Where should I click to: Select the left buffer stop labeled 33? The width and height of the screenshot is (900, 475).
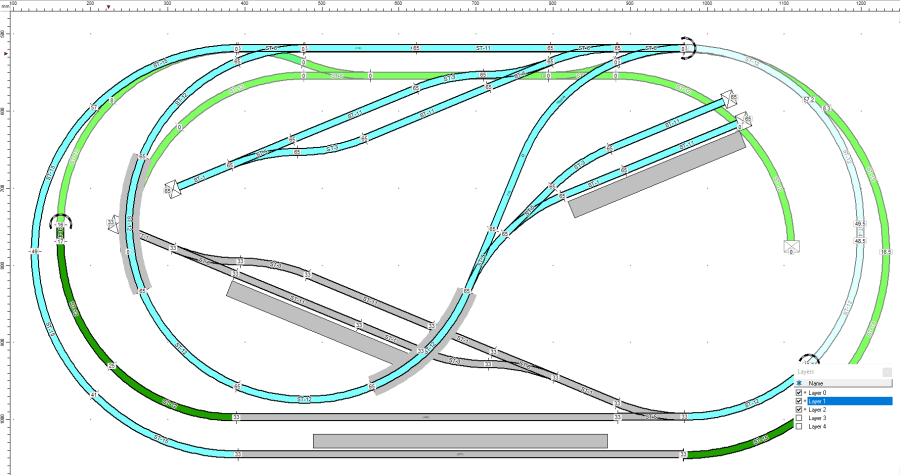click(113, 223)
